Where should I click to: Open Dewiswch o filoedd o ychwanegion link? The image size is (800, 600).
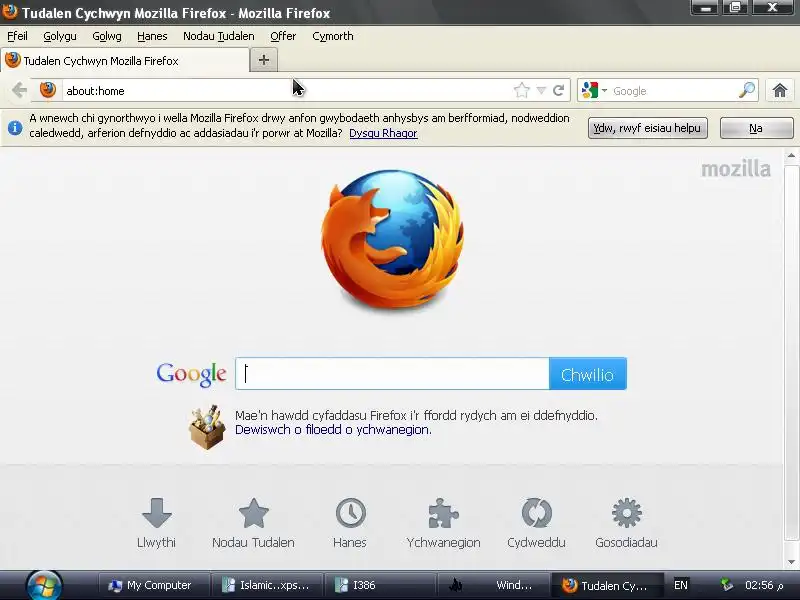click(x=333, y=430)
